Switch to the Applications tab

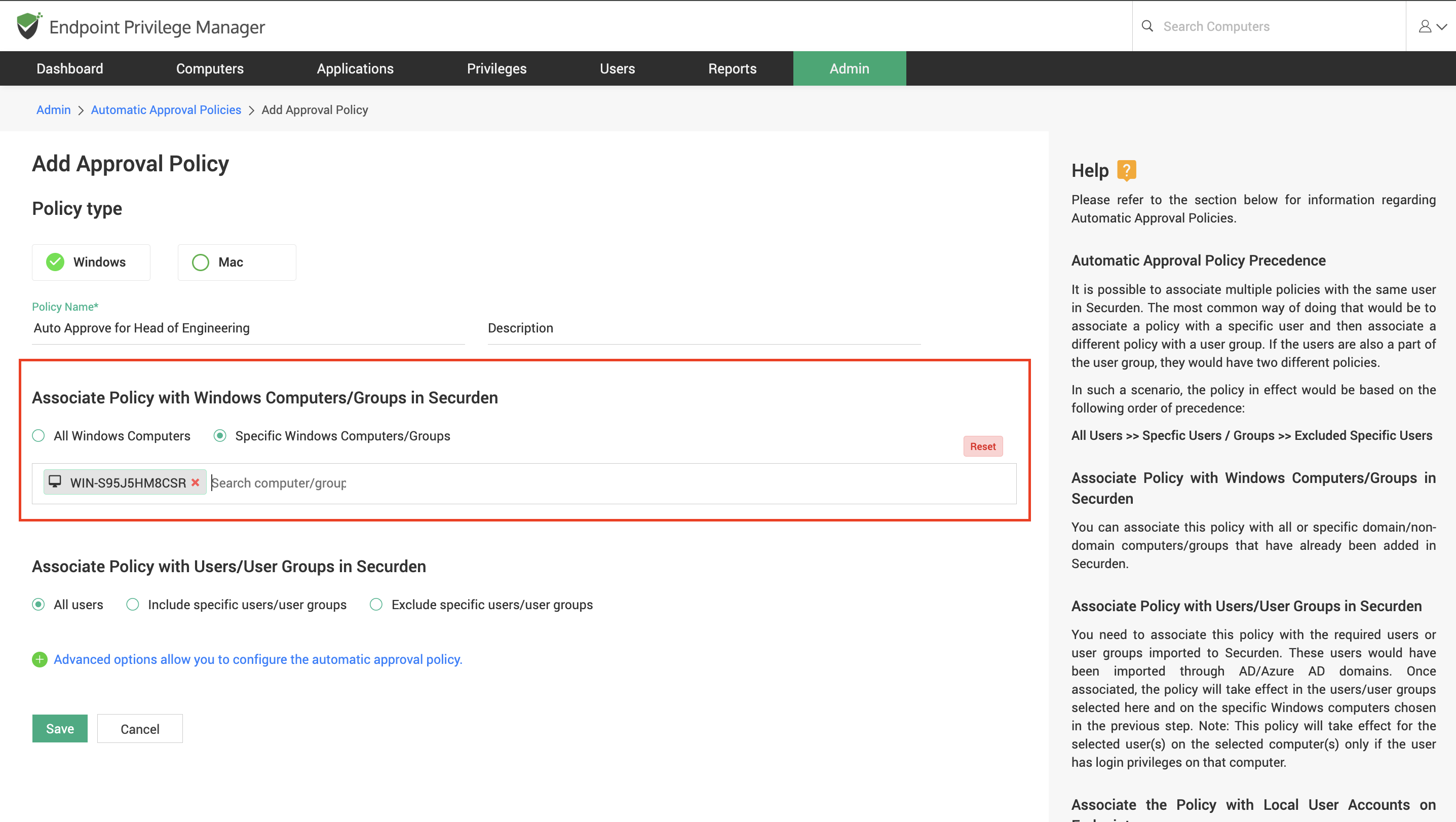[x=355, y=68]
